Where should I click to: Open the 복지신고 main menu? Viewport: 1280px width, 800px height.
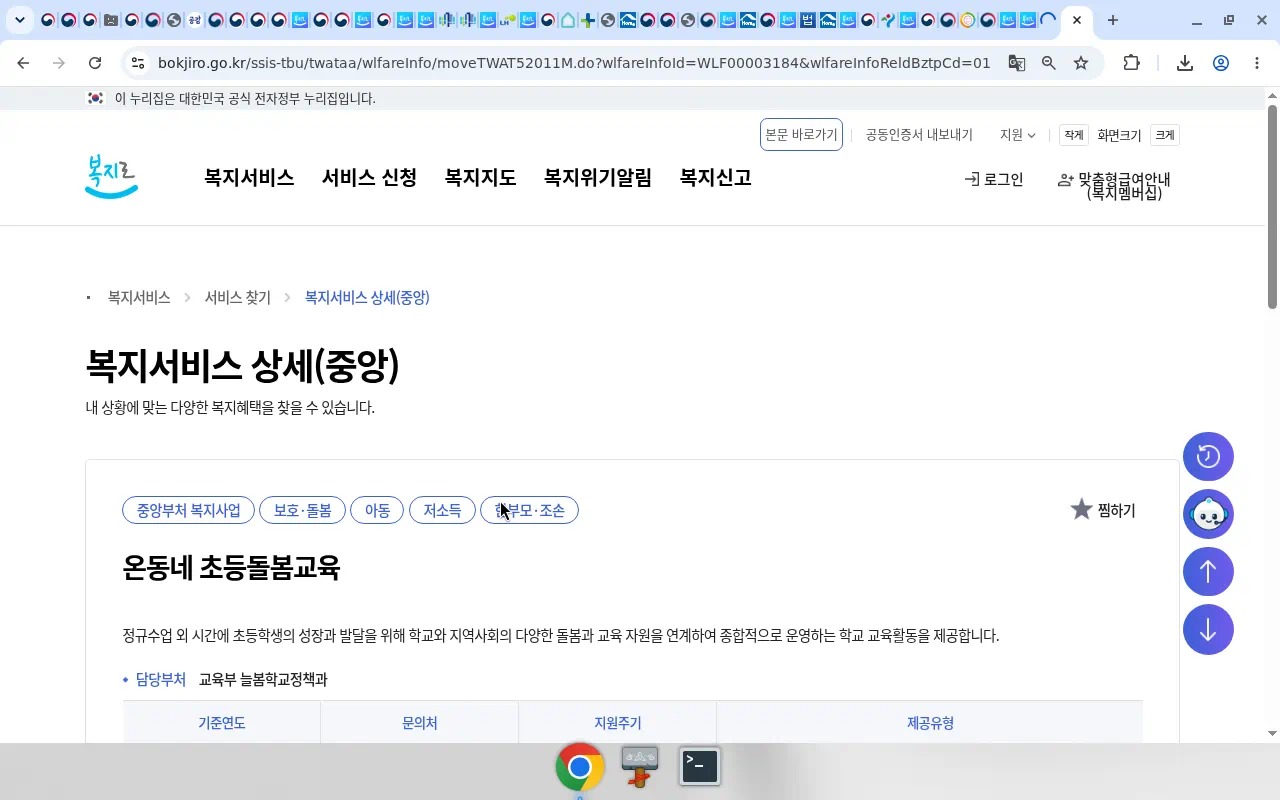[x=716, y=178]
